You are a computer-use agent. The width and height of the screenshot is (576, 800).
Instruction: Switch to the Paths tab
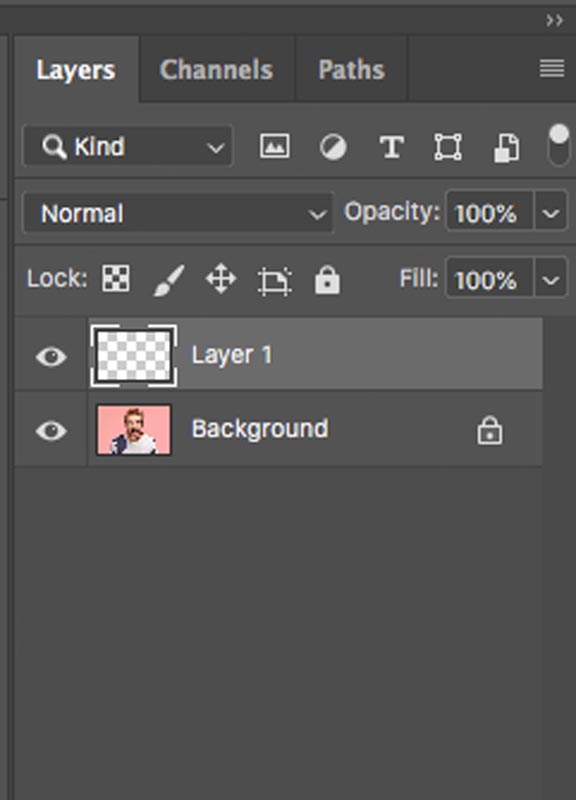(x=351, y=69)
